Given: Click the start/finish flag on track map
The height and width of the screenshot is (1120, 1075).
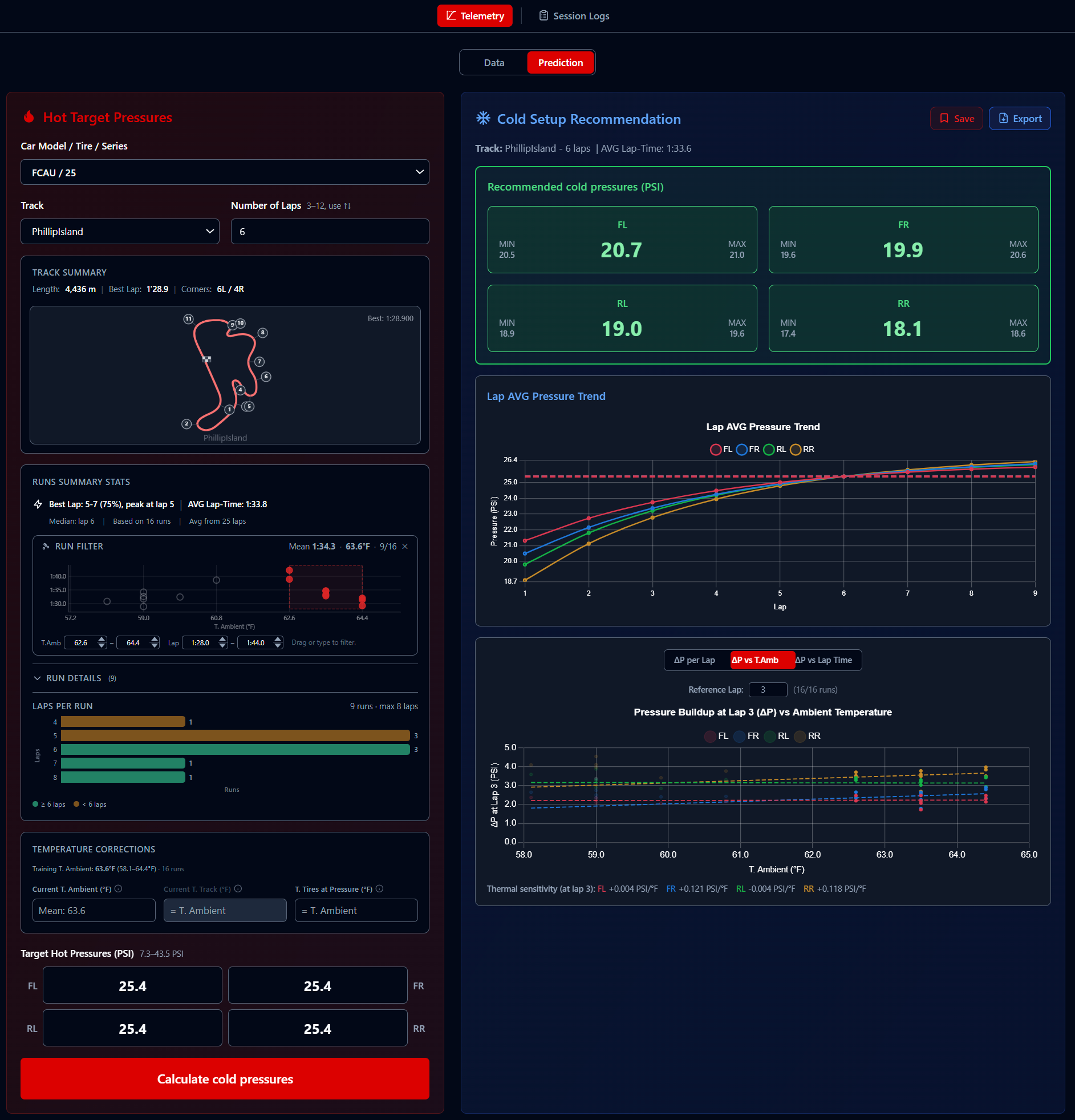Looking at the screenshot, I should [207, 359].
